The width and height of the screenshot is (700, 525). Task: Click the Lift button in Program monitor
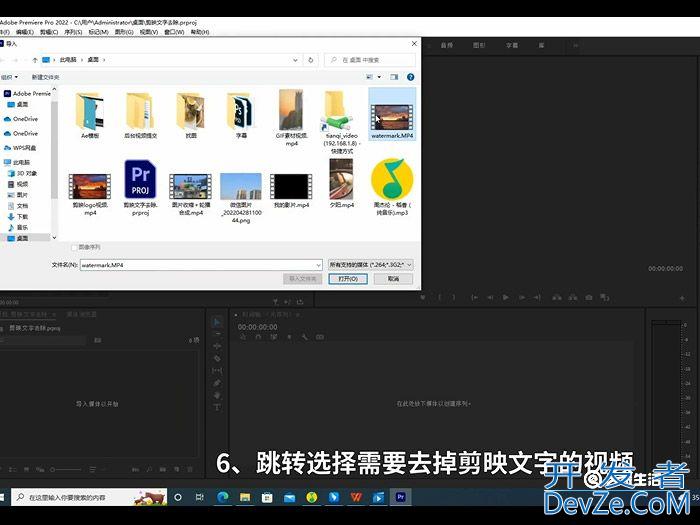(x=557, y=297)
